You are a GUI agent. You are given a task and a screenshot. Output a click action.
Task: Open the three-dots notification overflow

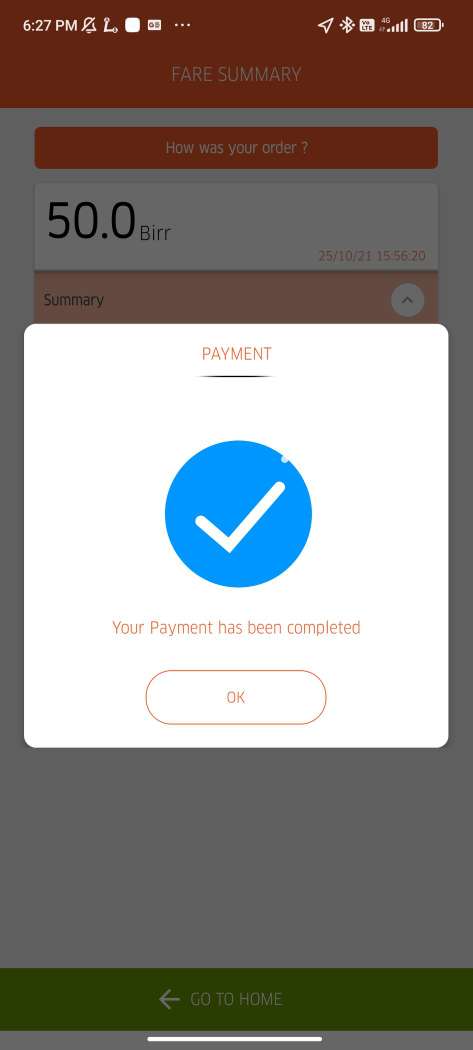pos(182,25)
